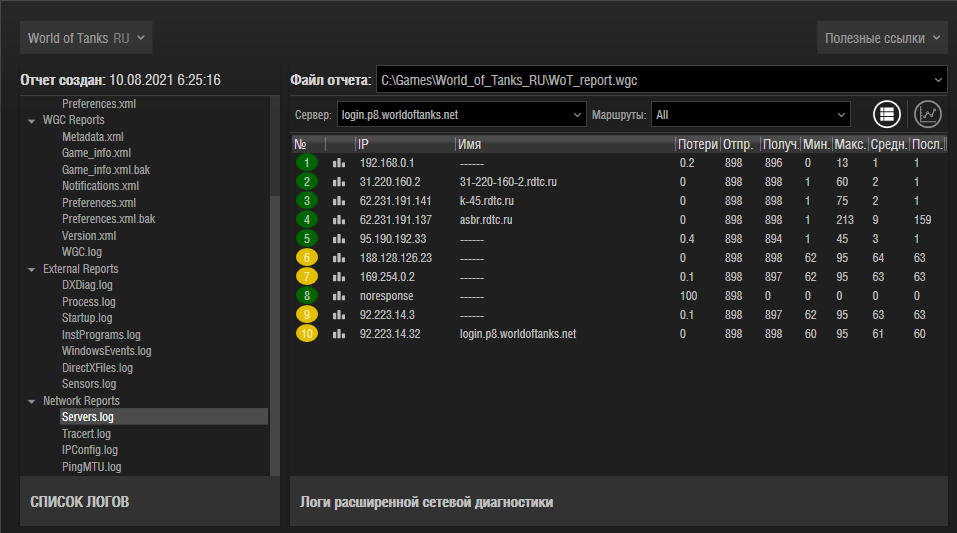The image size is (957, 533).
Task: Click bar chart icon for asbr.rdtc.ru row
Action: click(338, 220)
